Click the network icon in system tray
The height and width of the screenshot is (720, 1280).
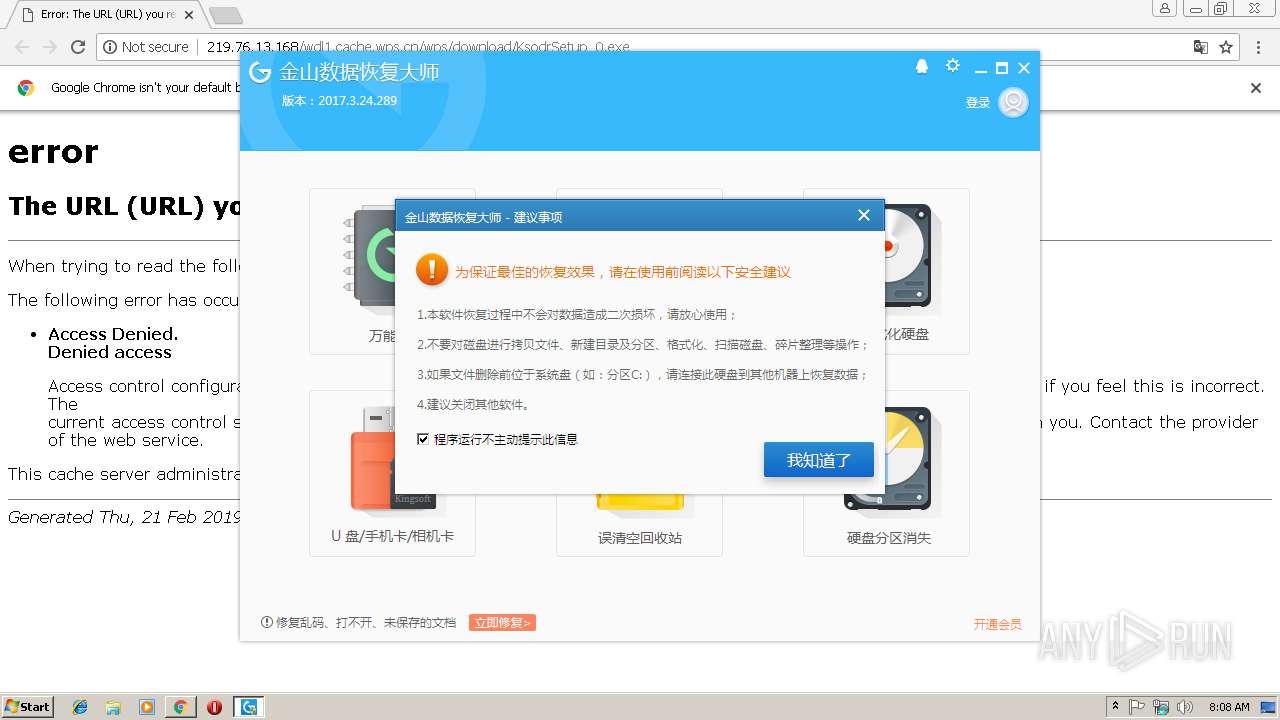[1161, 707]
